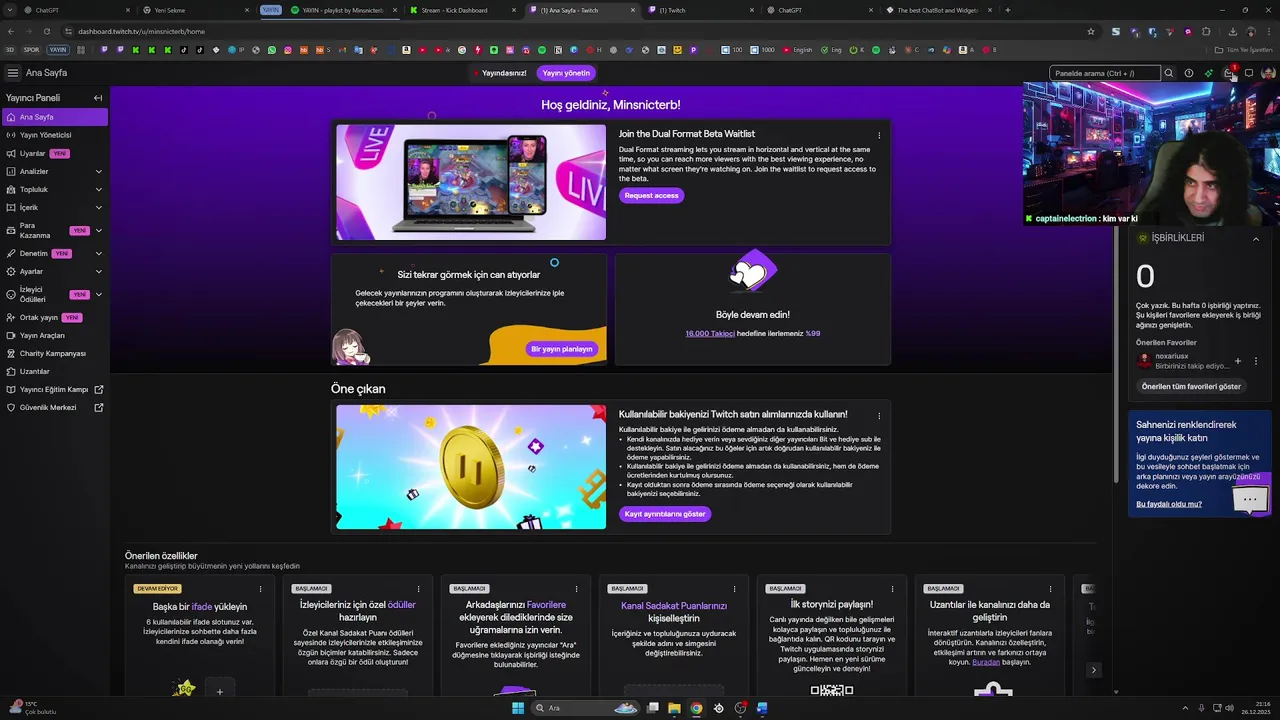Open options on Kanal Sadakat Puanlarınızı card
The width and height of the screenshot is (1280, 720).
pos(734,589)
